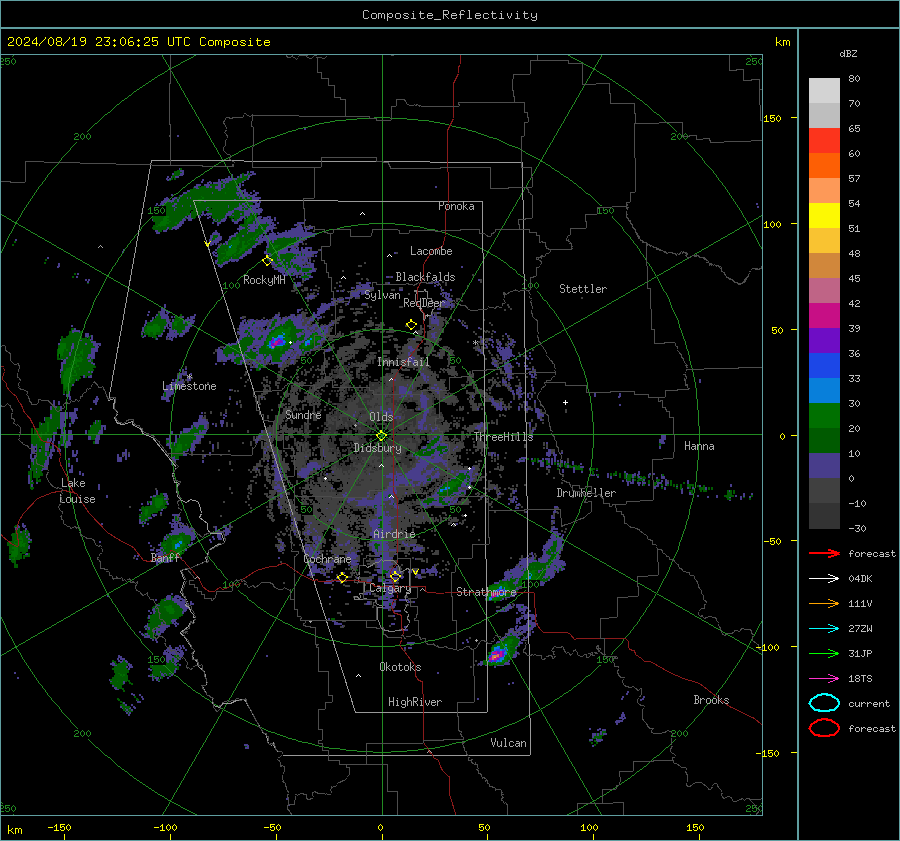Click the Olds town label
Viewport: 900px width, 841px height.
pyautogui.click(x=381, y=417)
